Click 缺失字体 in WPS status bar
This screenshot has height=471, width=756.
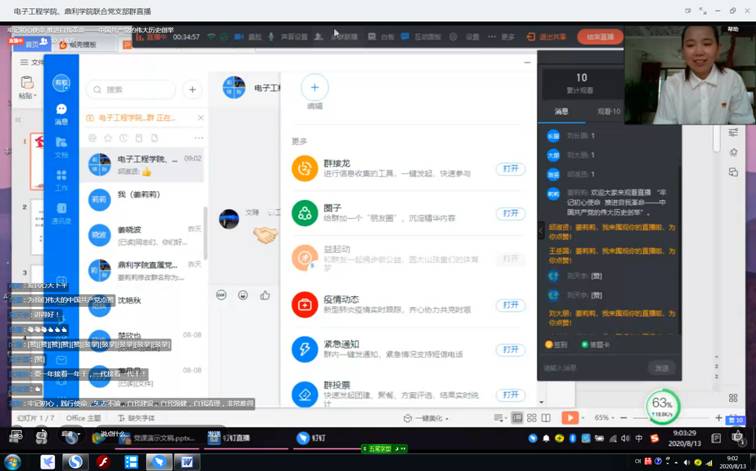[136, 418]
